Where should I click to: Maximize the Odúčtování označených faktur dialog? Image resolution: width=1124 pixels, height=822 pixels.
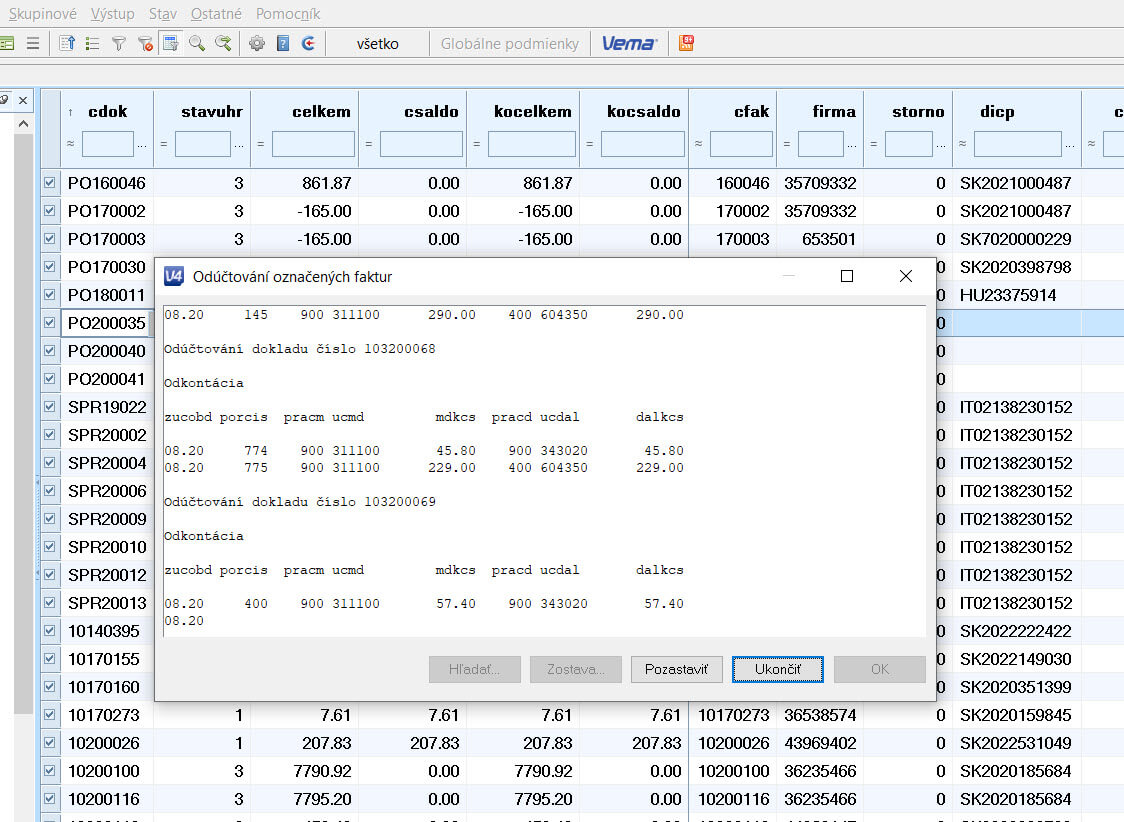coord(847,276)
